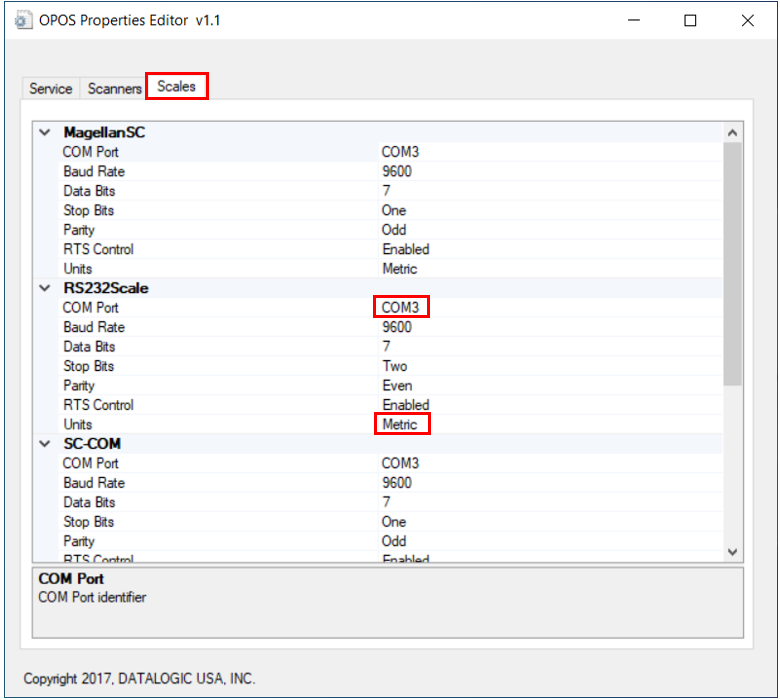The width and height of the screenshot is (780, 700).
Task: Select MagellanSC Parity value Odd
Action: (393, 230)
